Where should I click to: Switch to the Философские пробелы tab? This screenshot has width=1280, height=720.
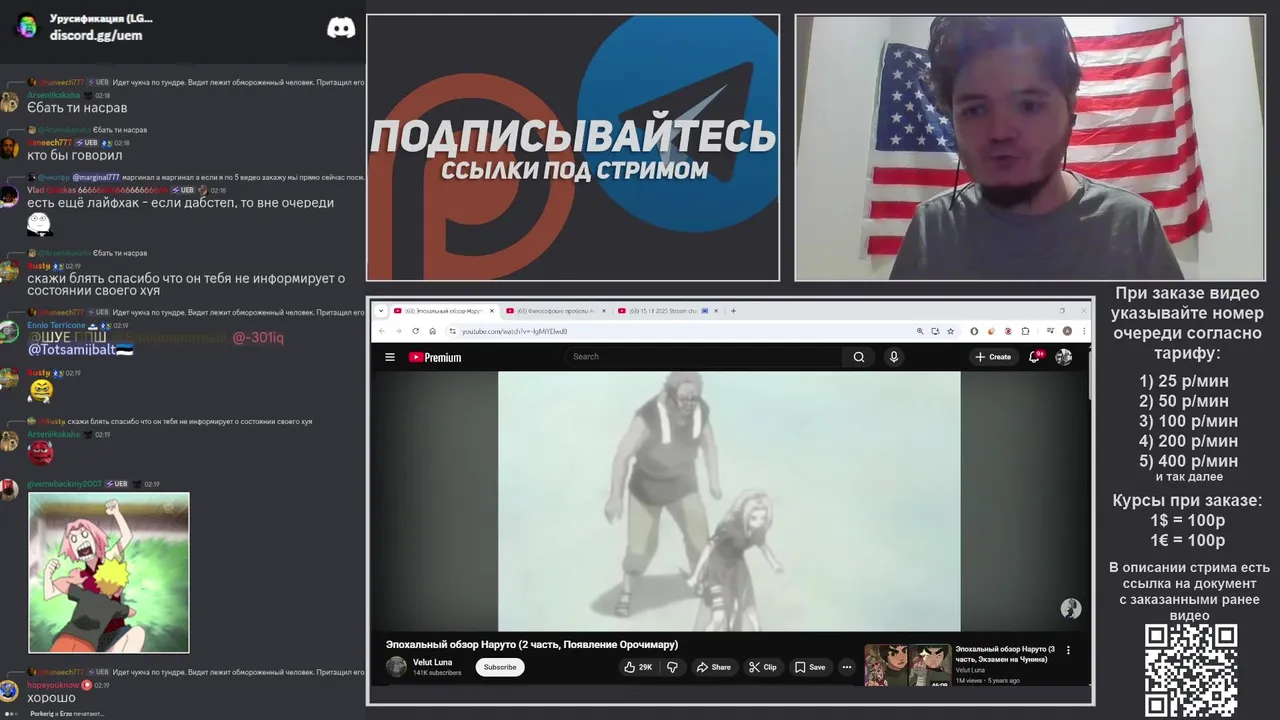click(557, 311)
